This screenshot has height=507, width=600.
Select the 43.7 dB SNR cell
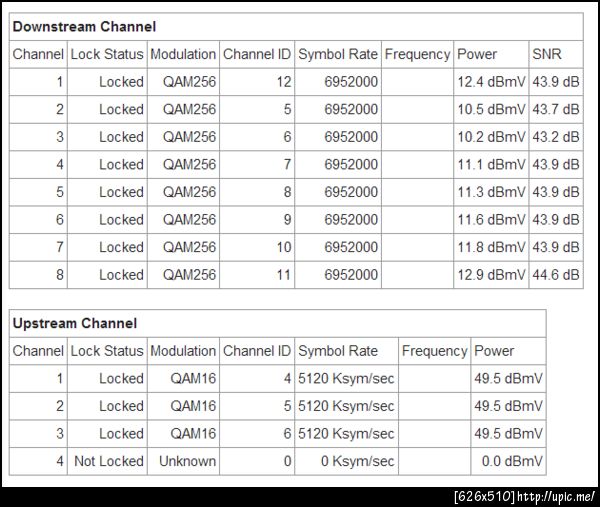coord(556,109)
